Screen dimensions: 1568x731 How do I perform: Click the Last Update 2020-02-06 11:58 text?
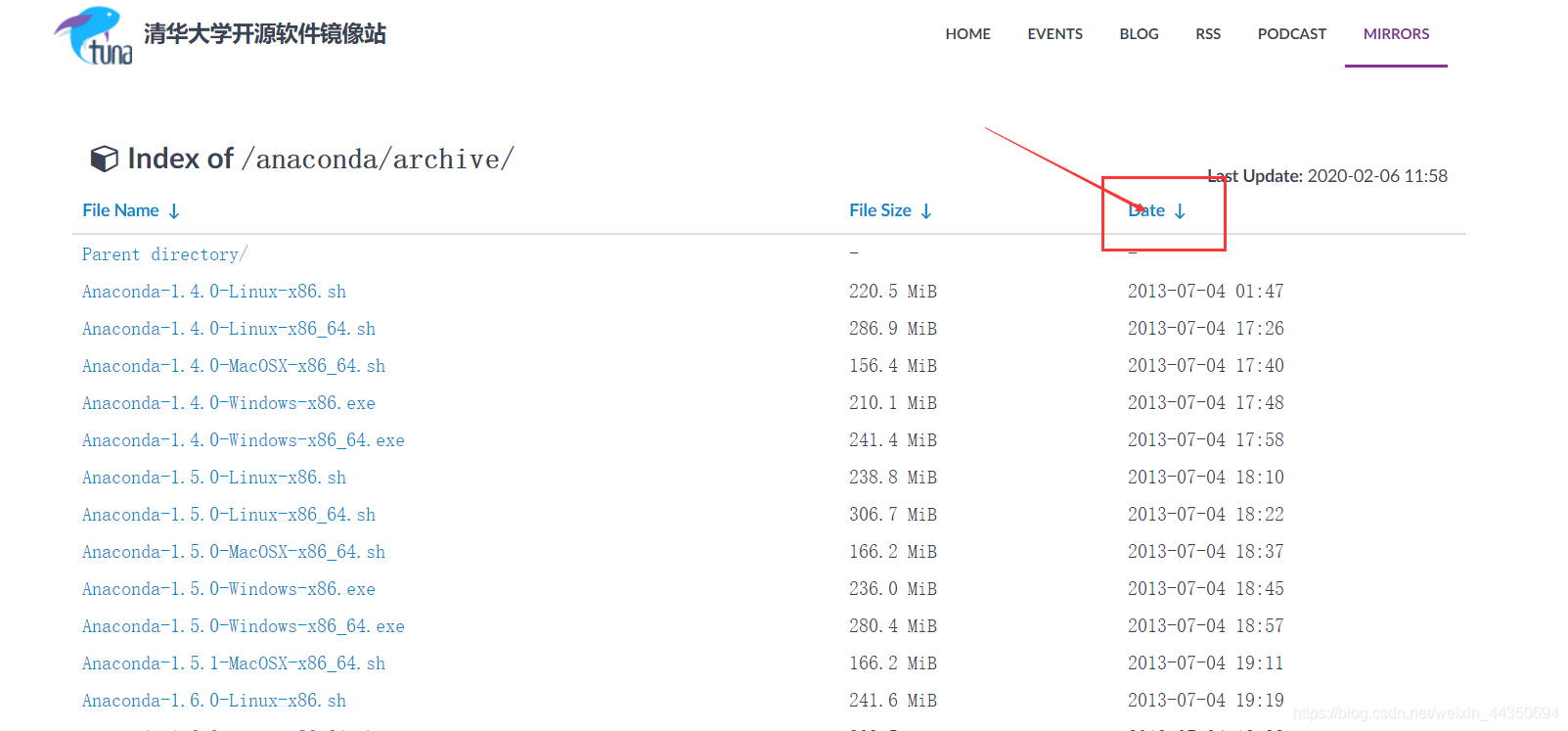1327,176
